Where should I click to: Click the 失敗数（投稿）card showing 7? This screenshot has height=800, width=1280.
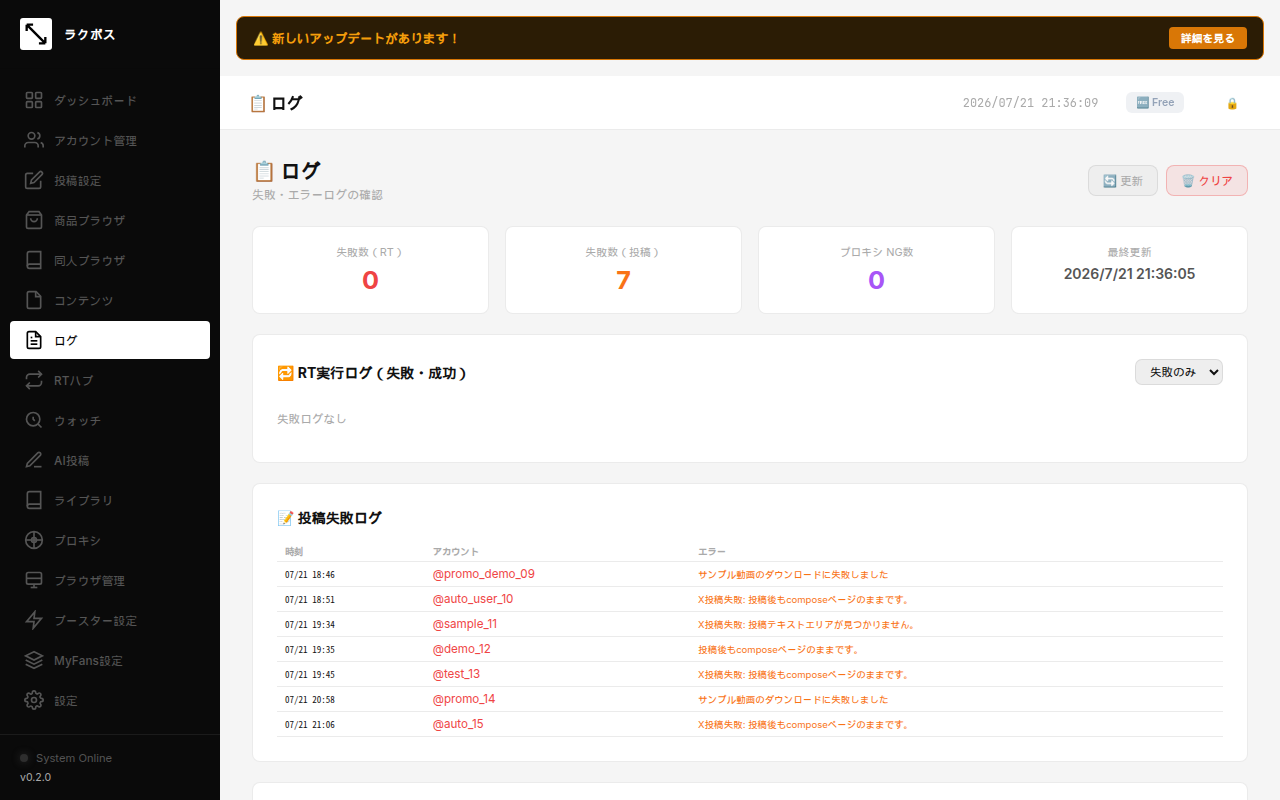pos(623,270)
